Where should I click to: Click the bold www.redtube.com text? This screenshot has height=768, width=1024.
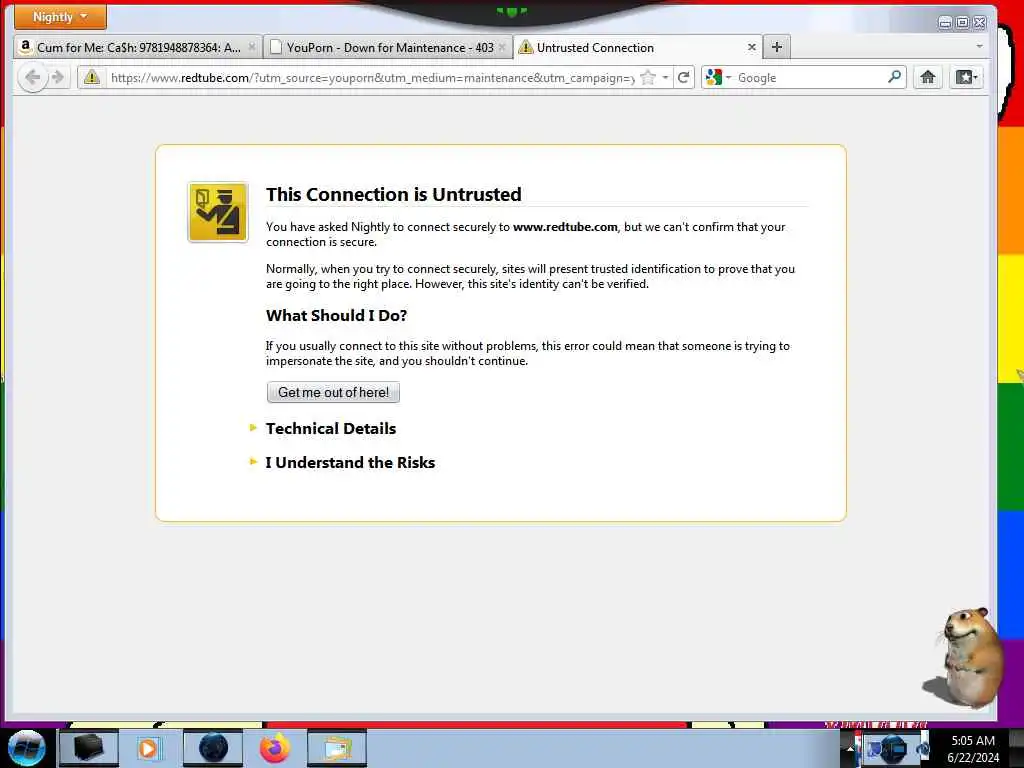pos(565,227)
